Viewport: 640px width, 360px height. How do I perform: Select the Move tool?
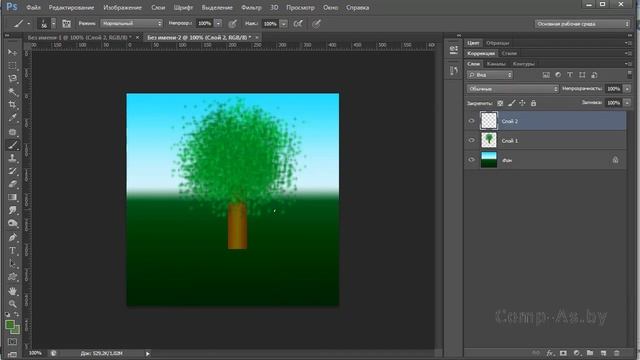[x=12, y=53]
